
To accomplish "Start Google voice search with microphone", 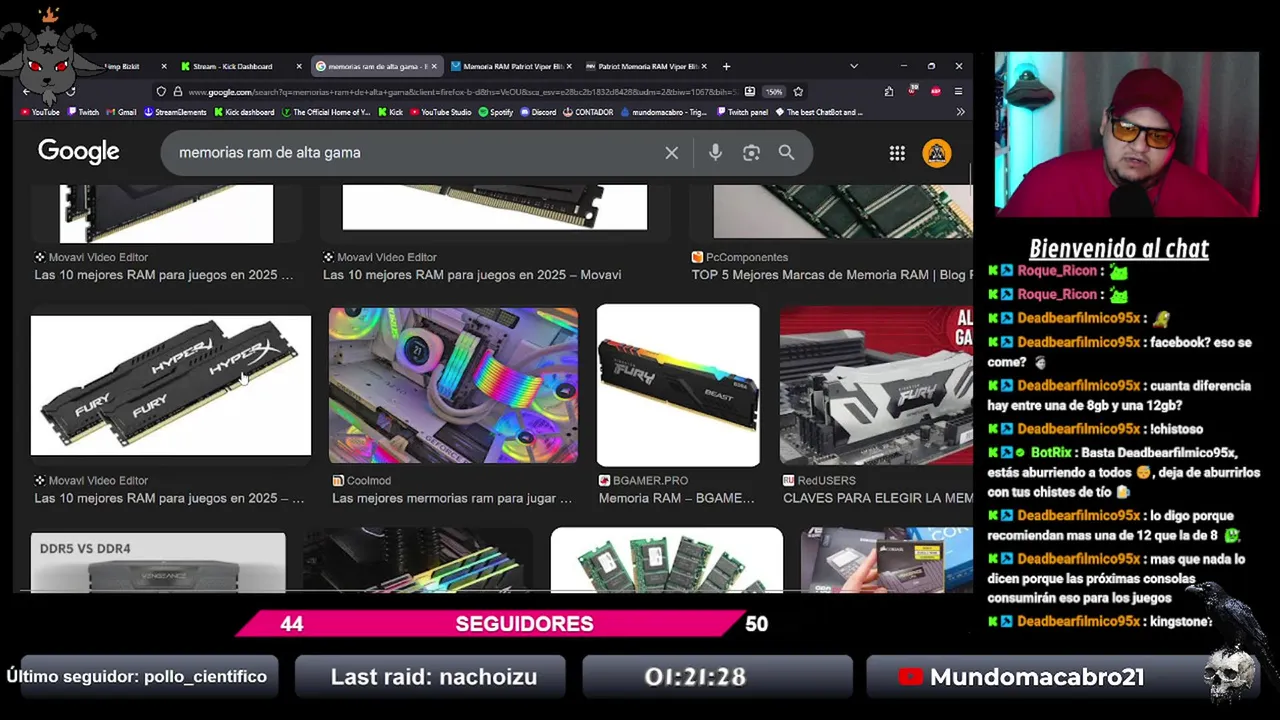I will point(715,153).
